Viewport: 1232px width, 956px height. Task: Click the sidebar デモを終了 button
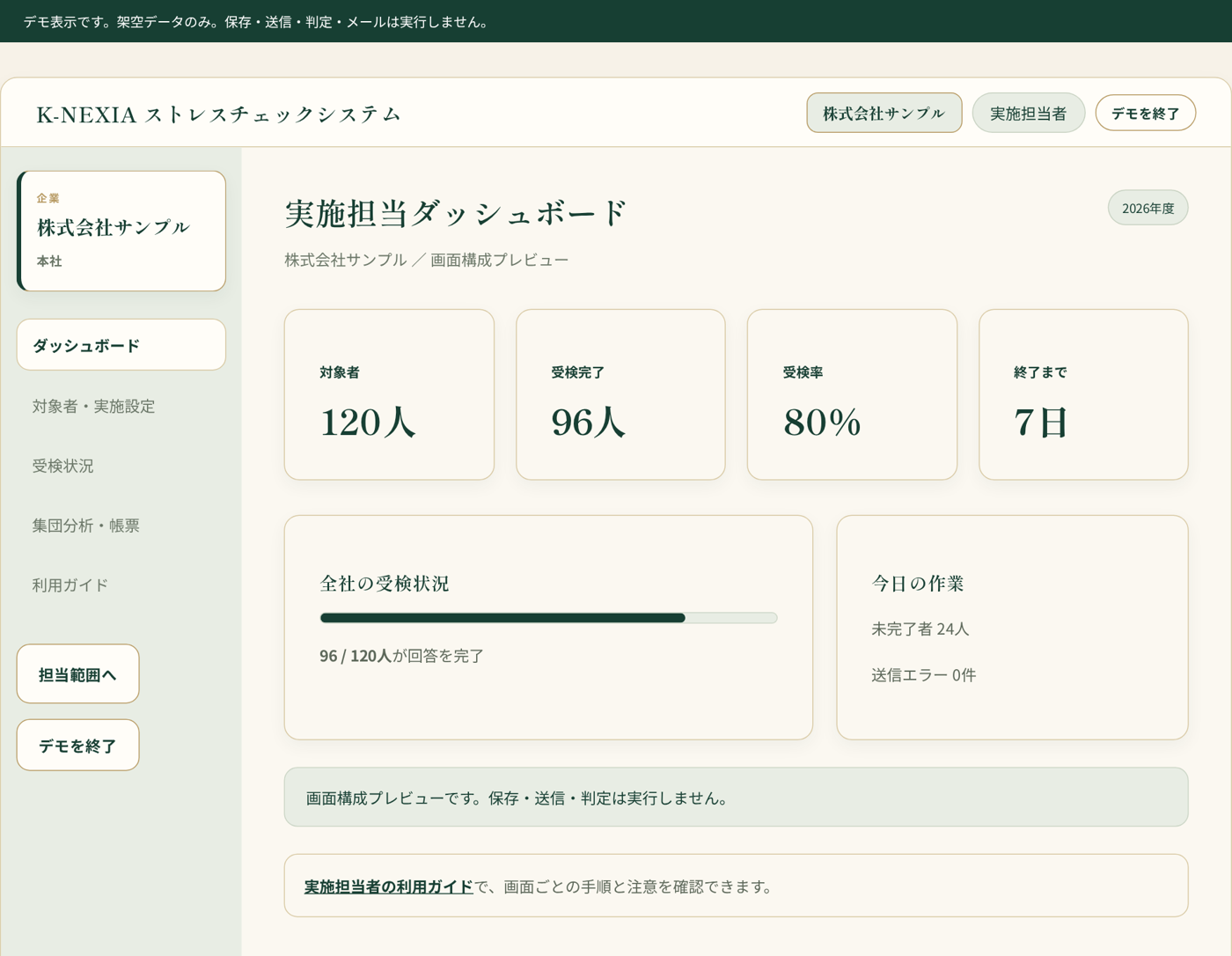[x=77, y=746]
